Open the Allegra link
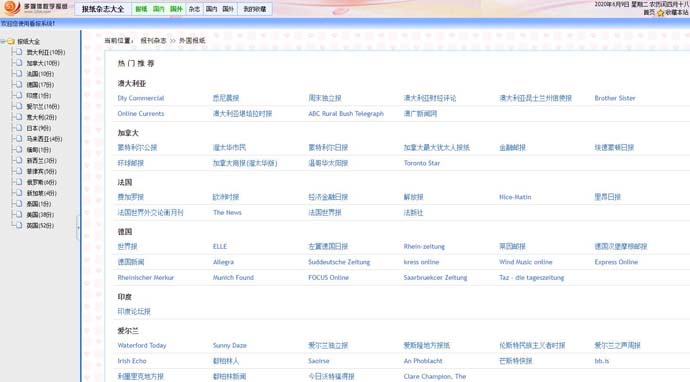The image size is (690, 382). (x=223, y=262)
